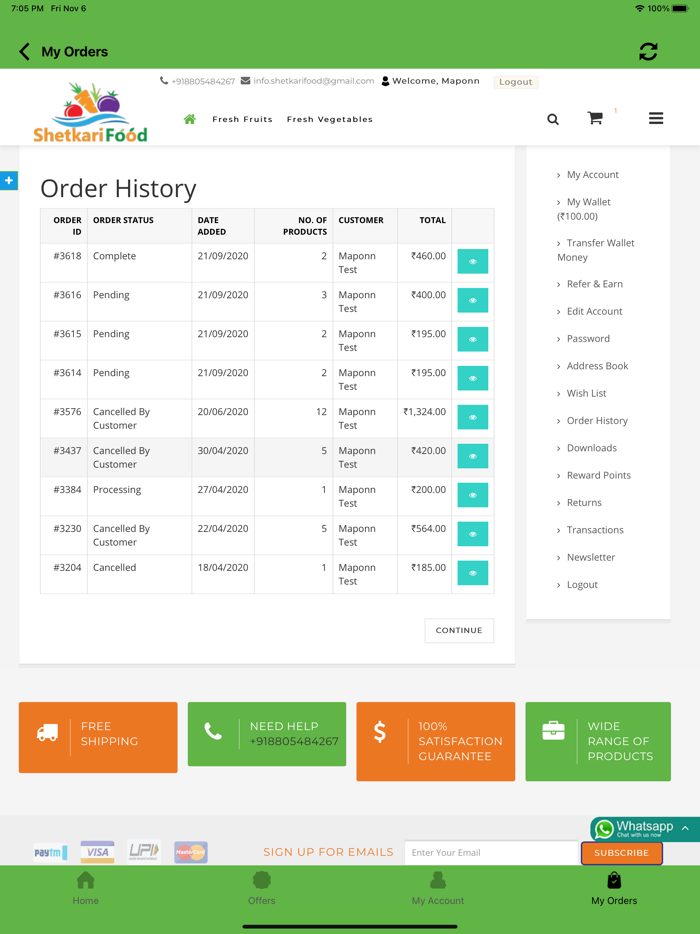Click the Subscribe button
This screenshot has height=934, width=700.
621,853
